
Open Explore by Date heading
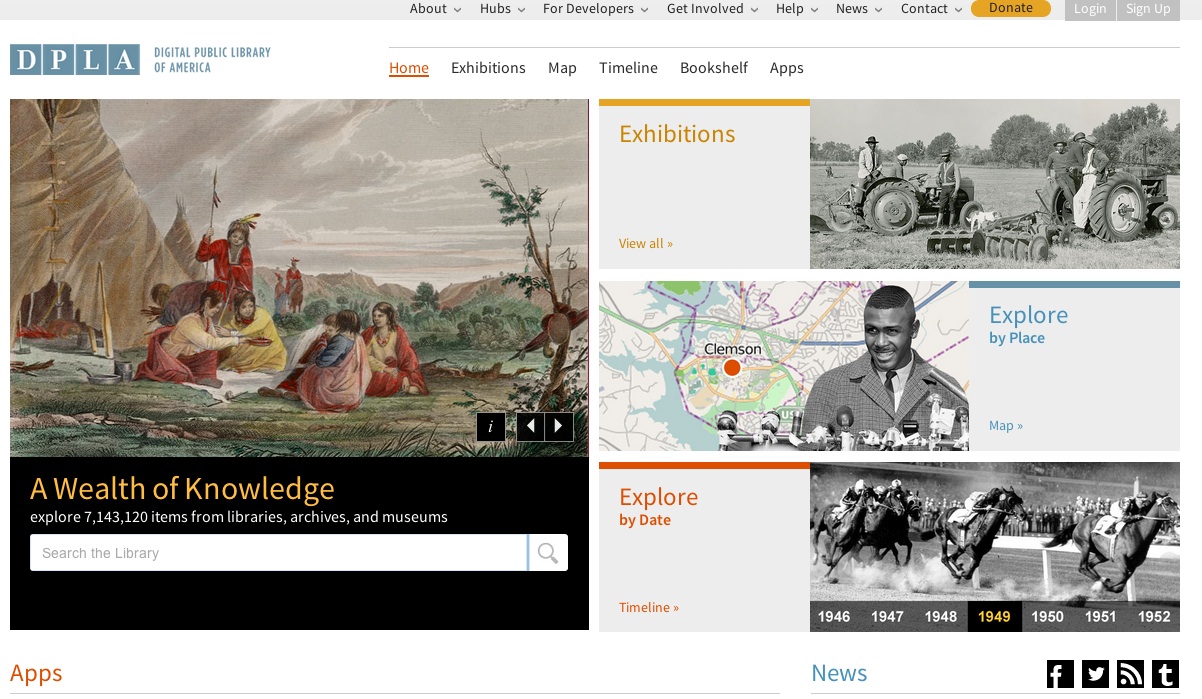pyautogui.click(x=658, y=506)
